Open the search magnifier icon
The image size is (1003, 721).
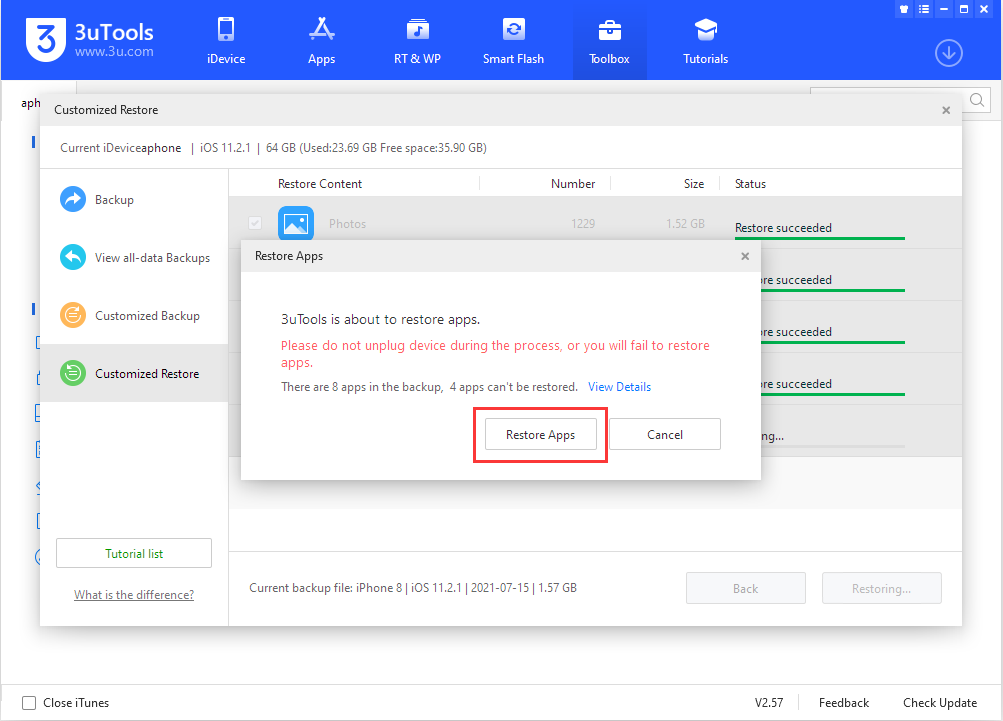(976, 100)
